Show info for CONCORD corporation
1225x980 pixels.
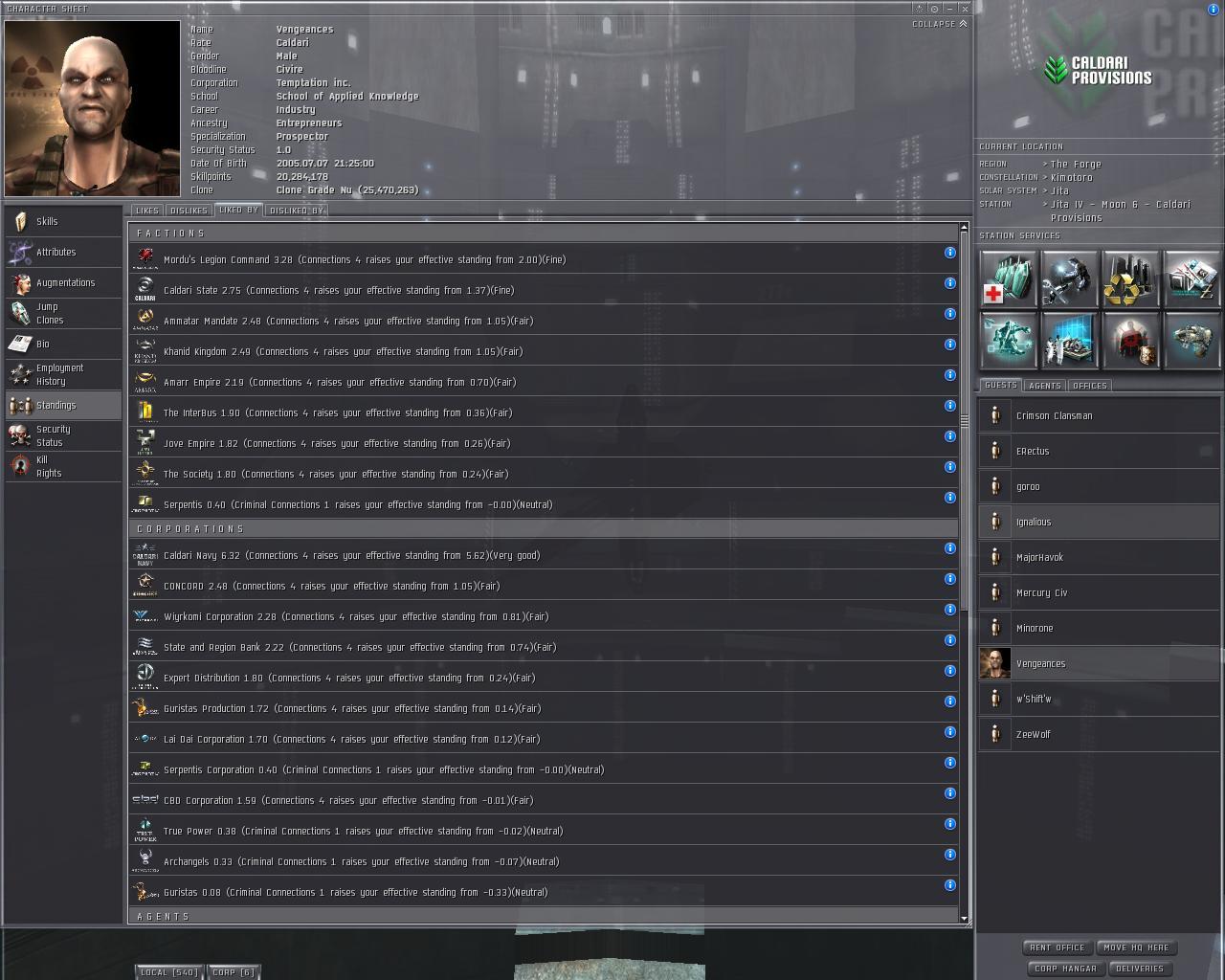pos(950,579)
